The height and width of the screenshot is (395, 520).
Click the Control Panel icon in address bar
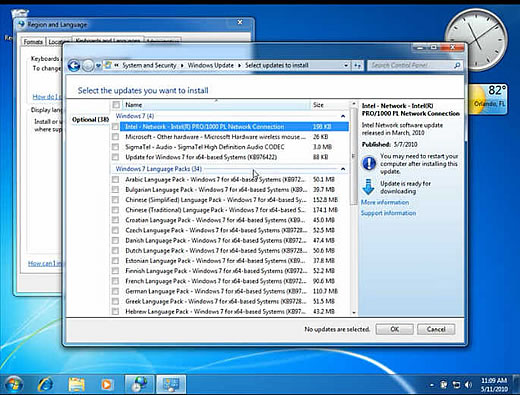click(x=108, y=65)
